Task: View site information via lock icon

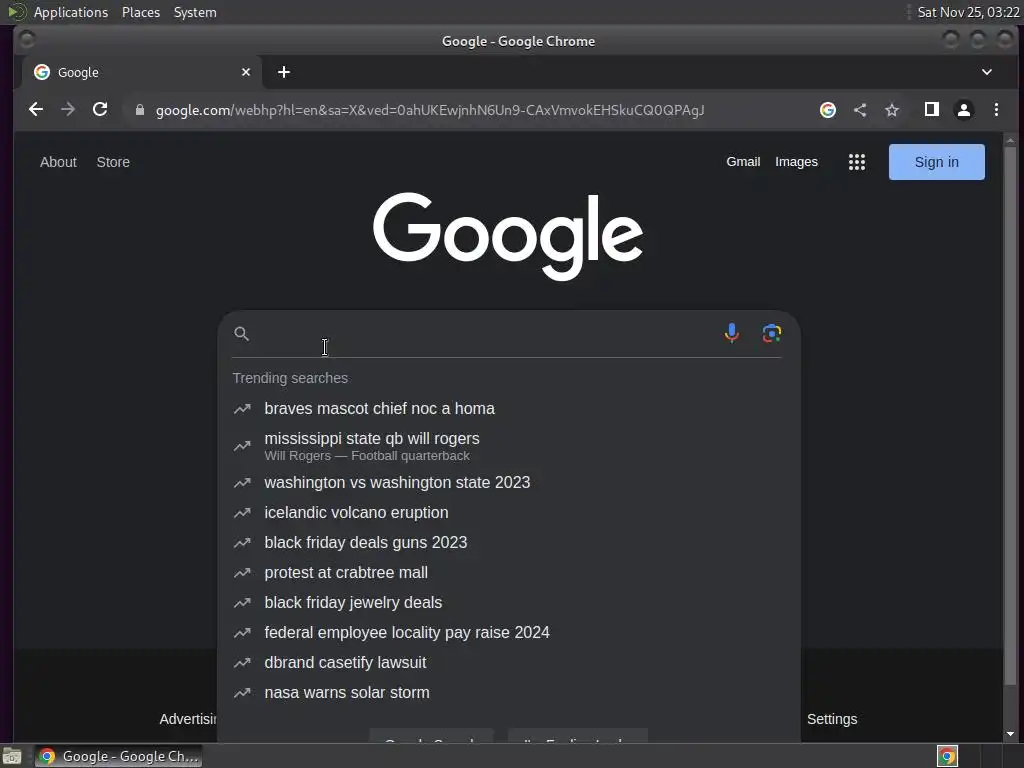Action: (140, 110)
